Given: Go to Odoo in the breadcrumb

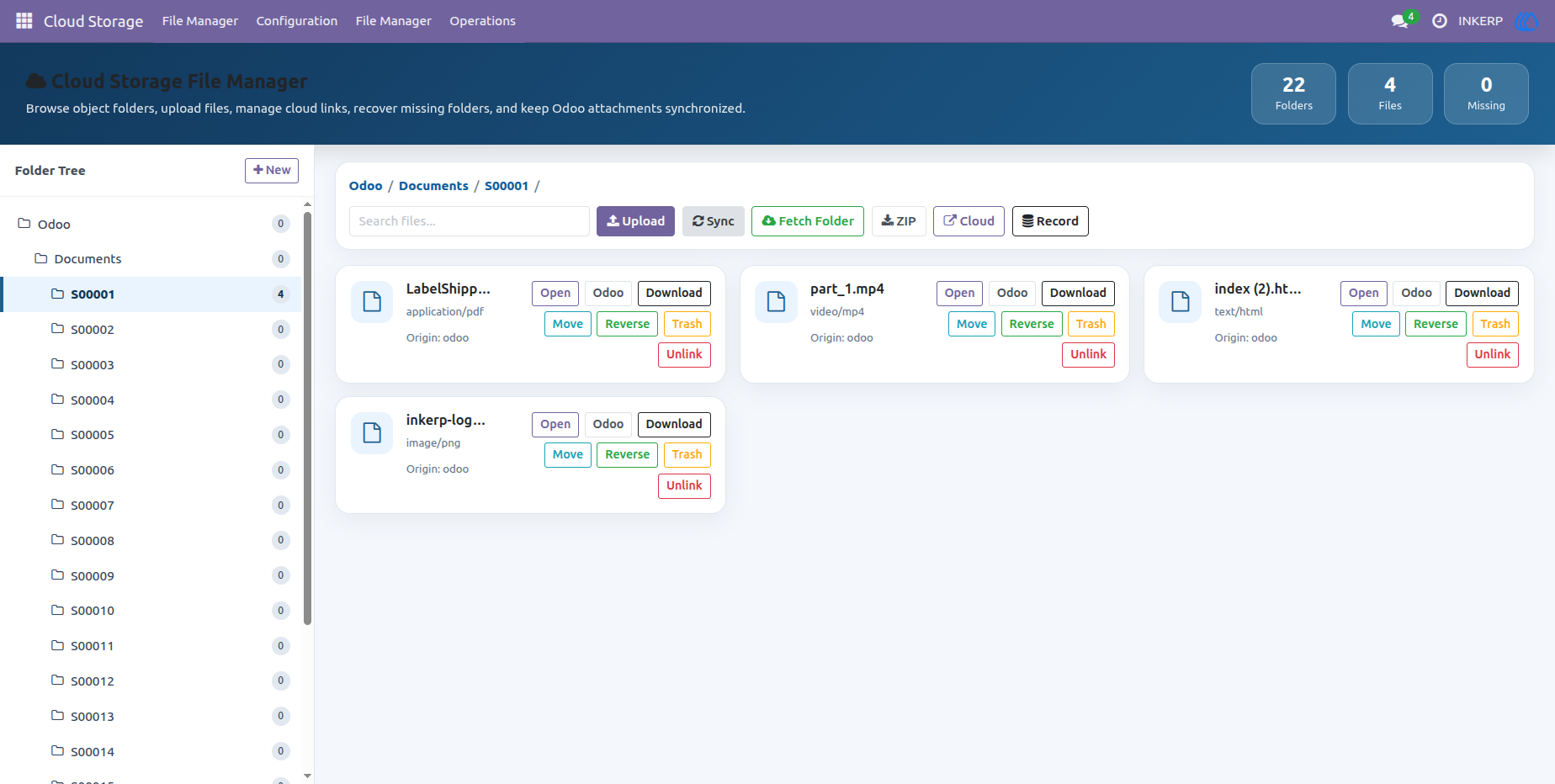Looking at the screenshot, I should [365, 186].
